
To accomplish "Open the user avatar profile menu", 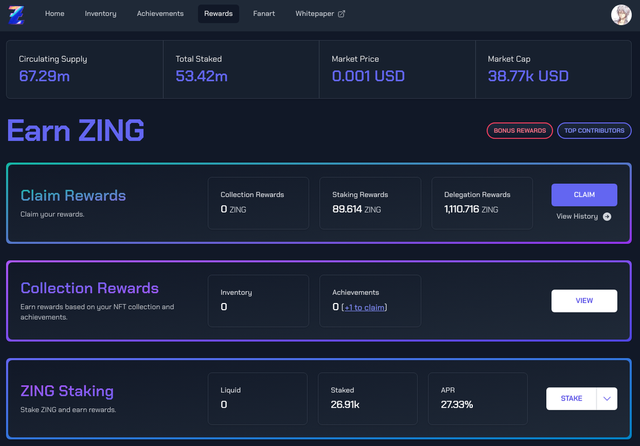I will (621, 15).
